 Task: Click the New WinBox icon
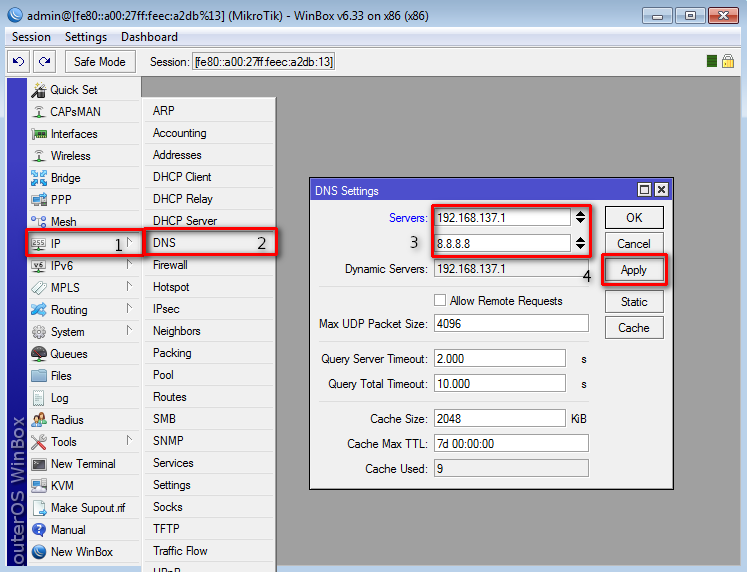(39, 552)
